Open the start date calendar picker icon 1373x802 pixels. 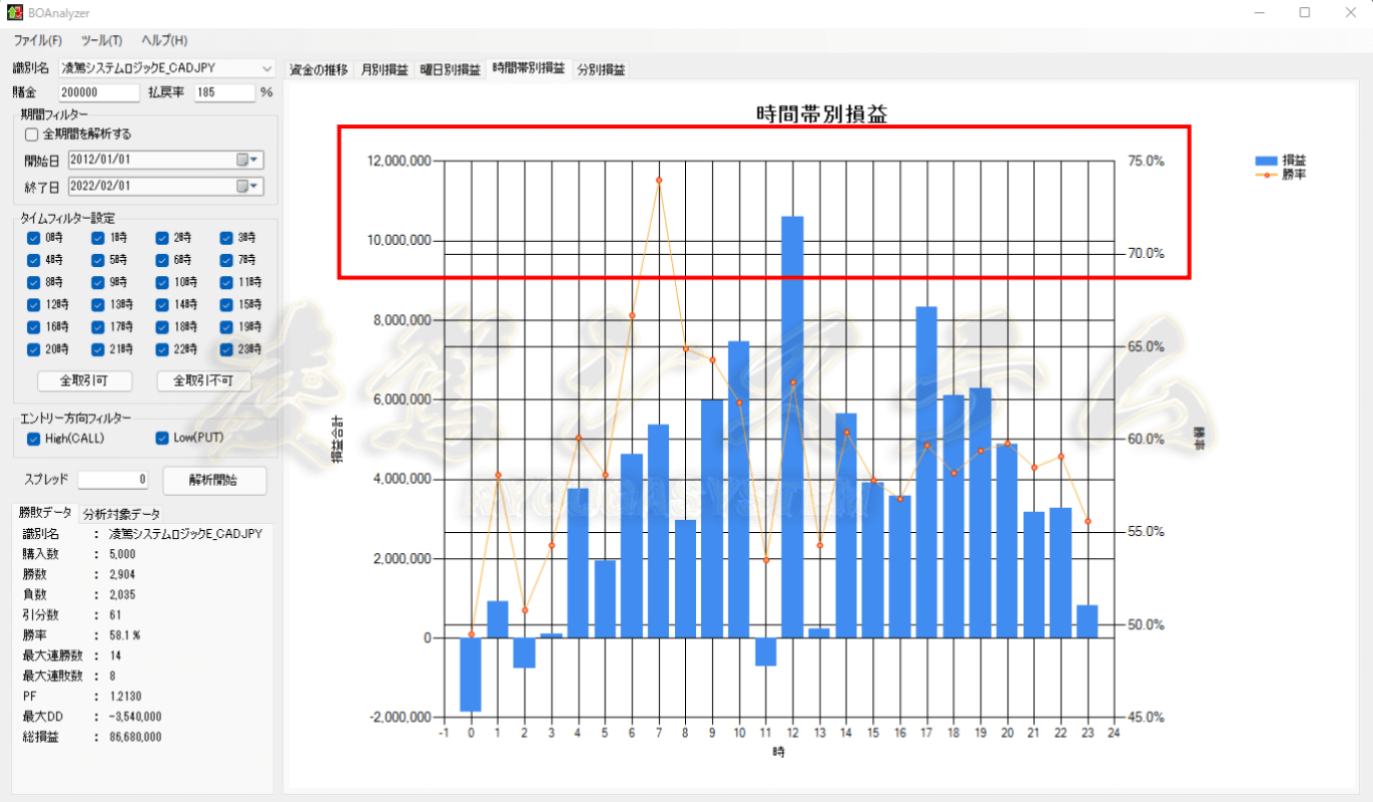tap(246, 160)
